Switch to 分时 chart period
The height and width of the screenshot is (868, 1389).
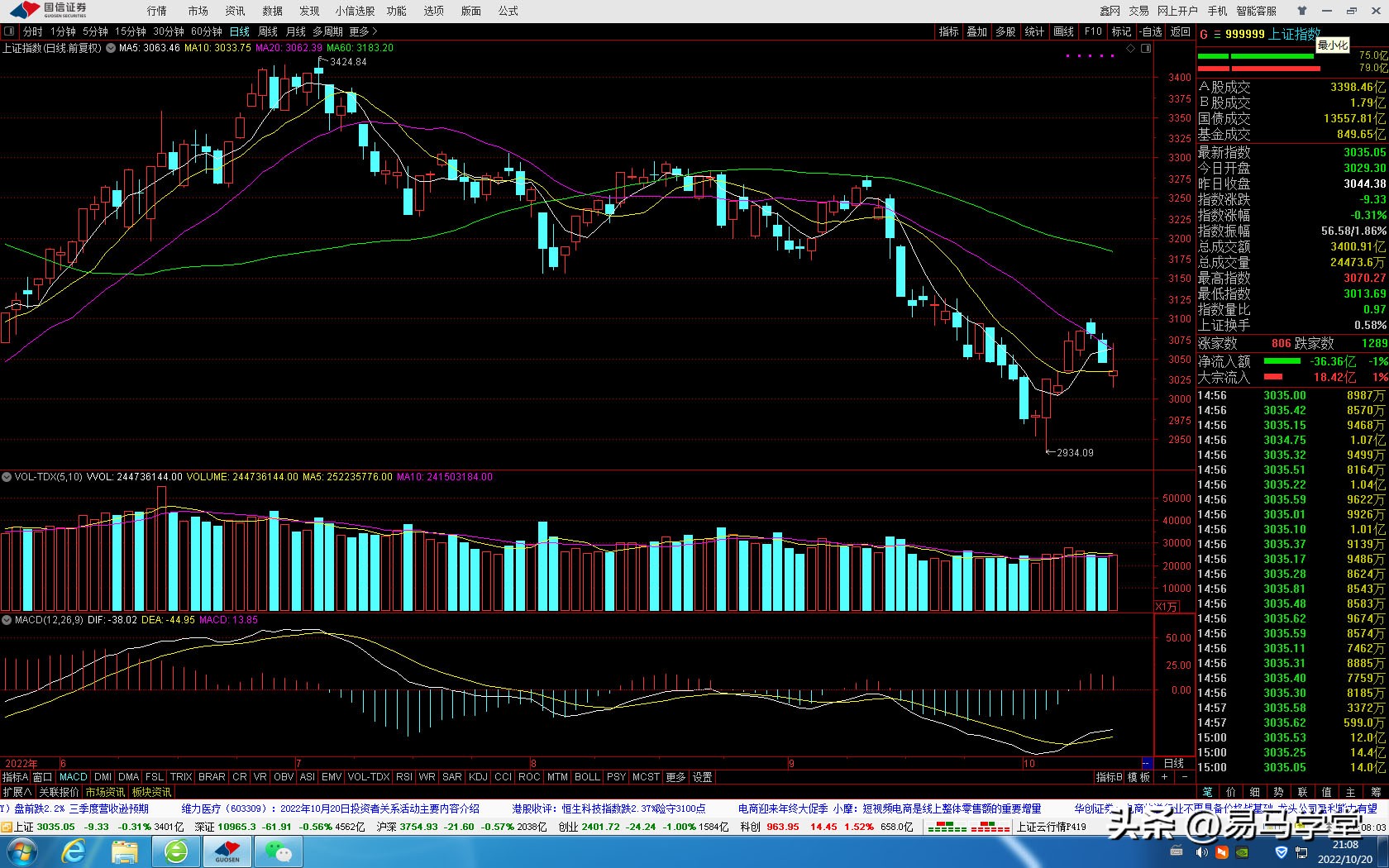click(x=33, y=31)
